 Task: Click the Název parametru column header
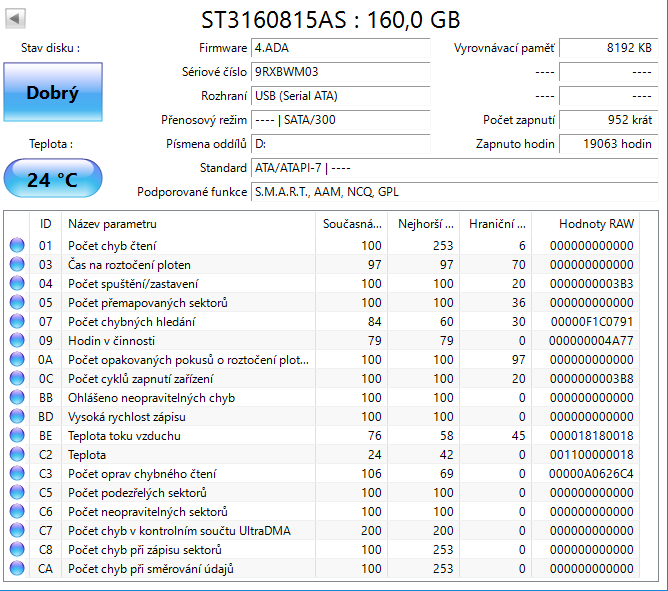pyautogui.click(x=189, y=224)
